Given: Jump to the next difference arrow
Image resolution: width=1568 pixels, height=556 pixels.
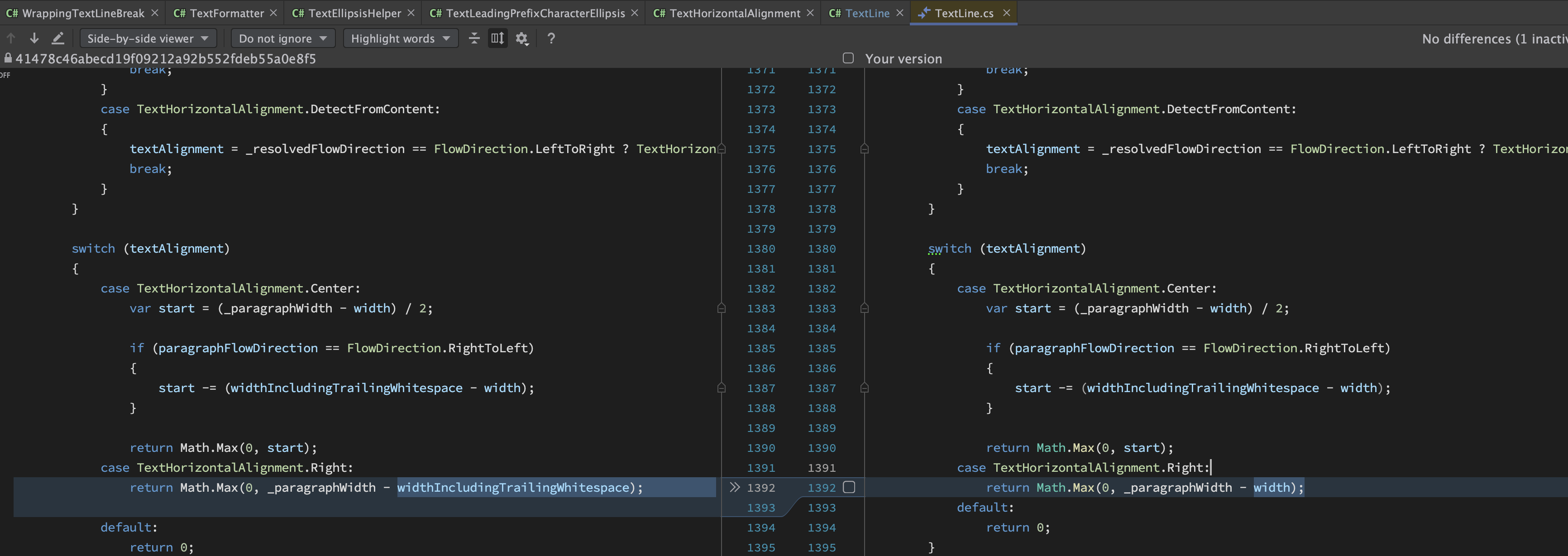Looking at the screenshot, I should pyautogui.click(x=34, y=38).
